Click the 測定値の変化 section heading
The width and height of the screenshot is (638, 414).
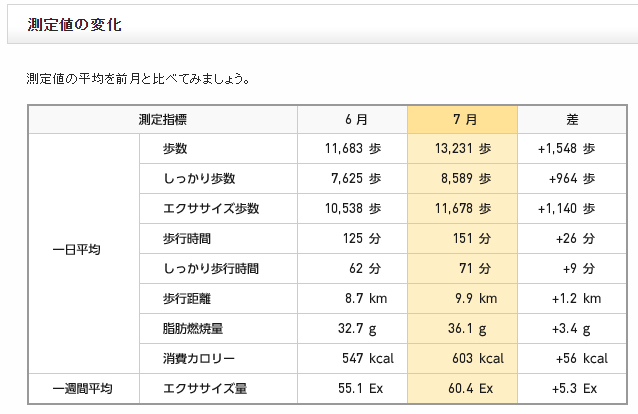pos(75,24)
